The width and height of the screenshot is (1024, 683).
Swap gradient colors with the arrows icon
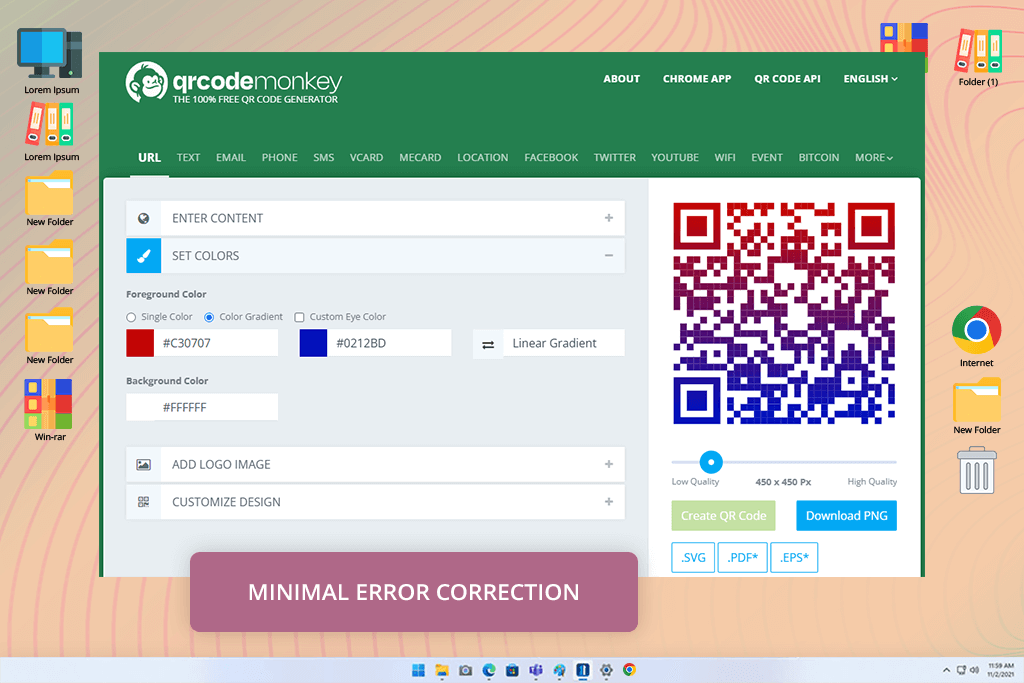[x=488, y=344]
